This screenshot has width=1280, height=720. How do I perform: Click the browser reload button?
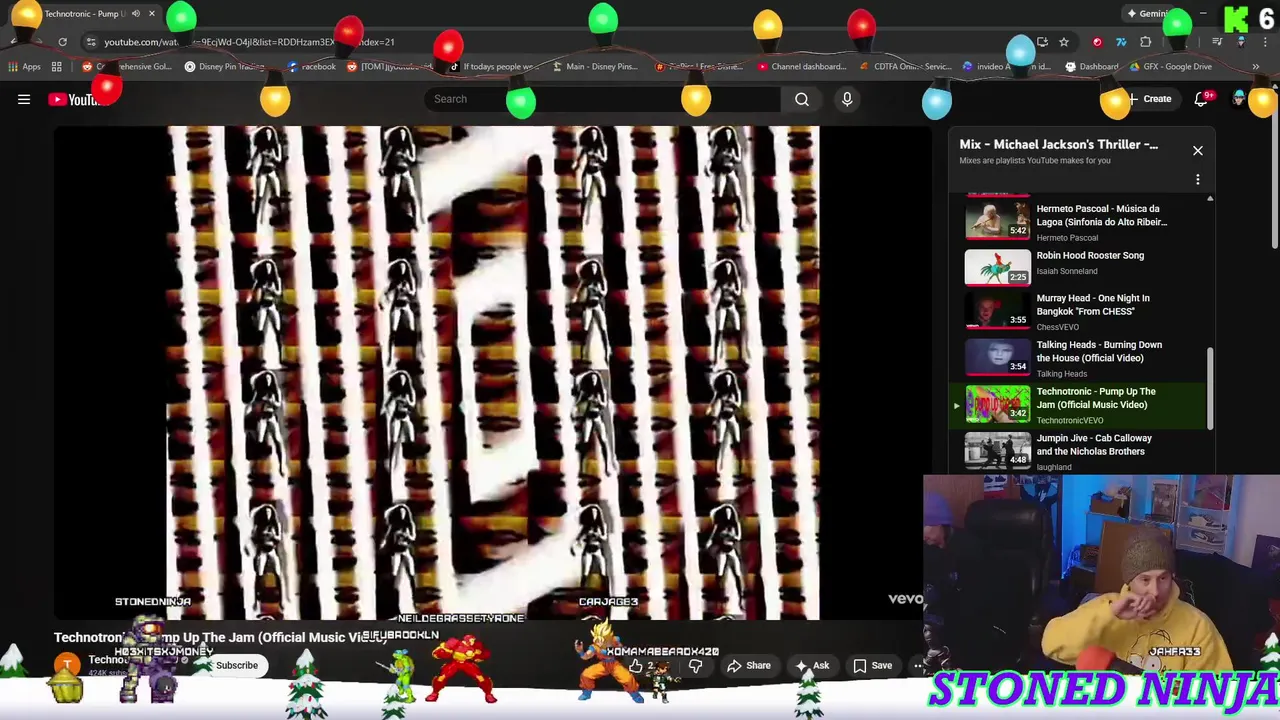click(x=62, y=42)
